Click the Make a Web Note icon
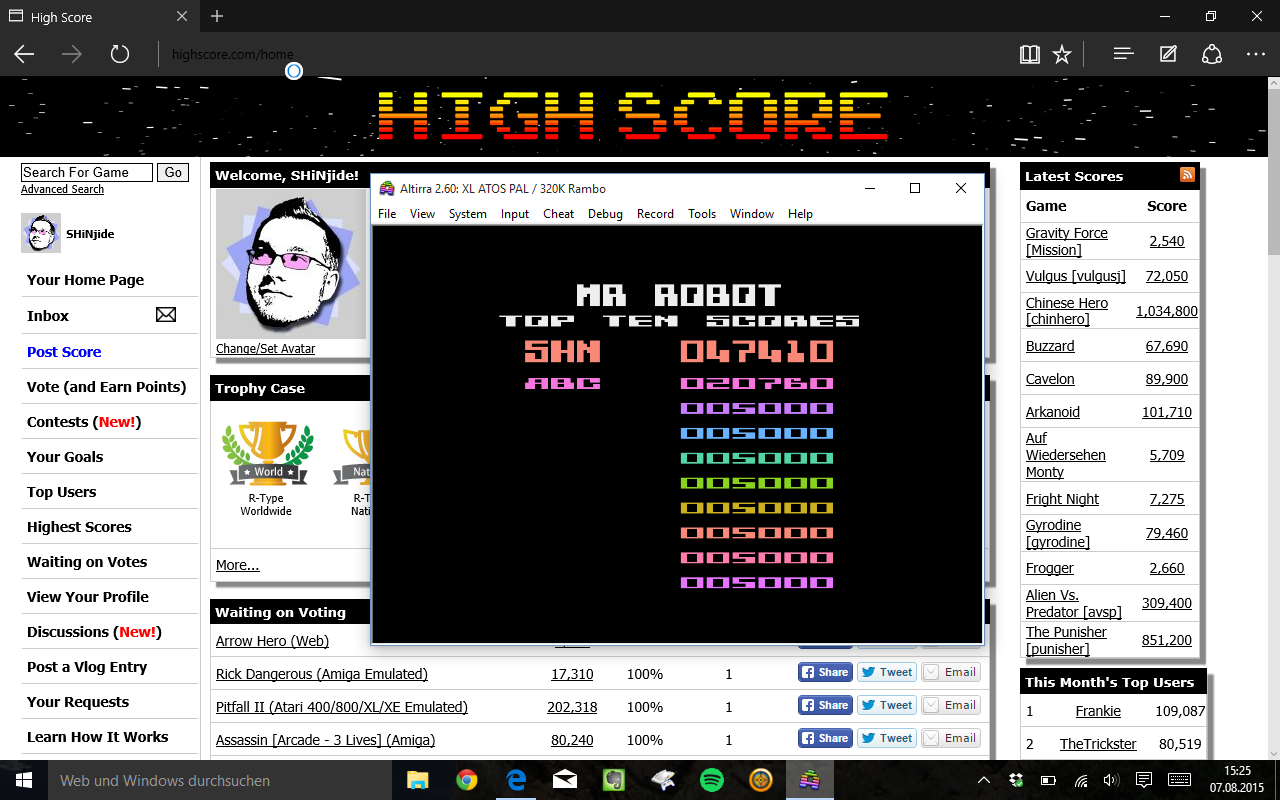This screenshot has width=1280, height=800. (1168, 54)
